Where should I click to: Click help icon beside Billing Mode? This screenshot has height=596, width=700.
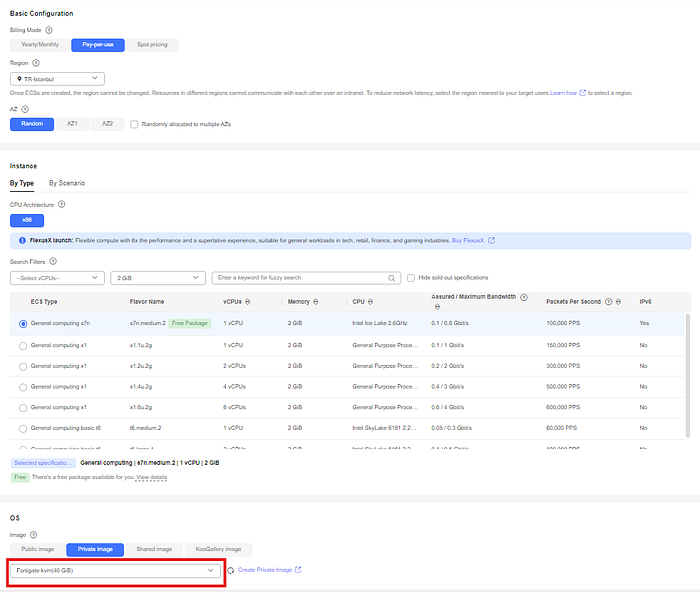click(x=49, y=30)
